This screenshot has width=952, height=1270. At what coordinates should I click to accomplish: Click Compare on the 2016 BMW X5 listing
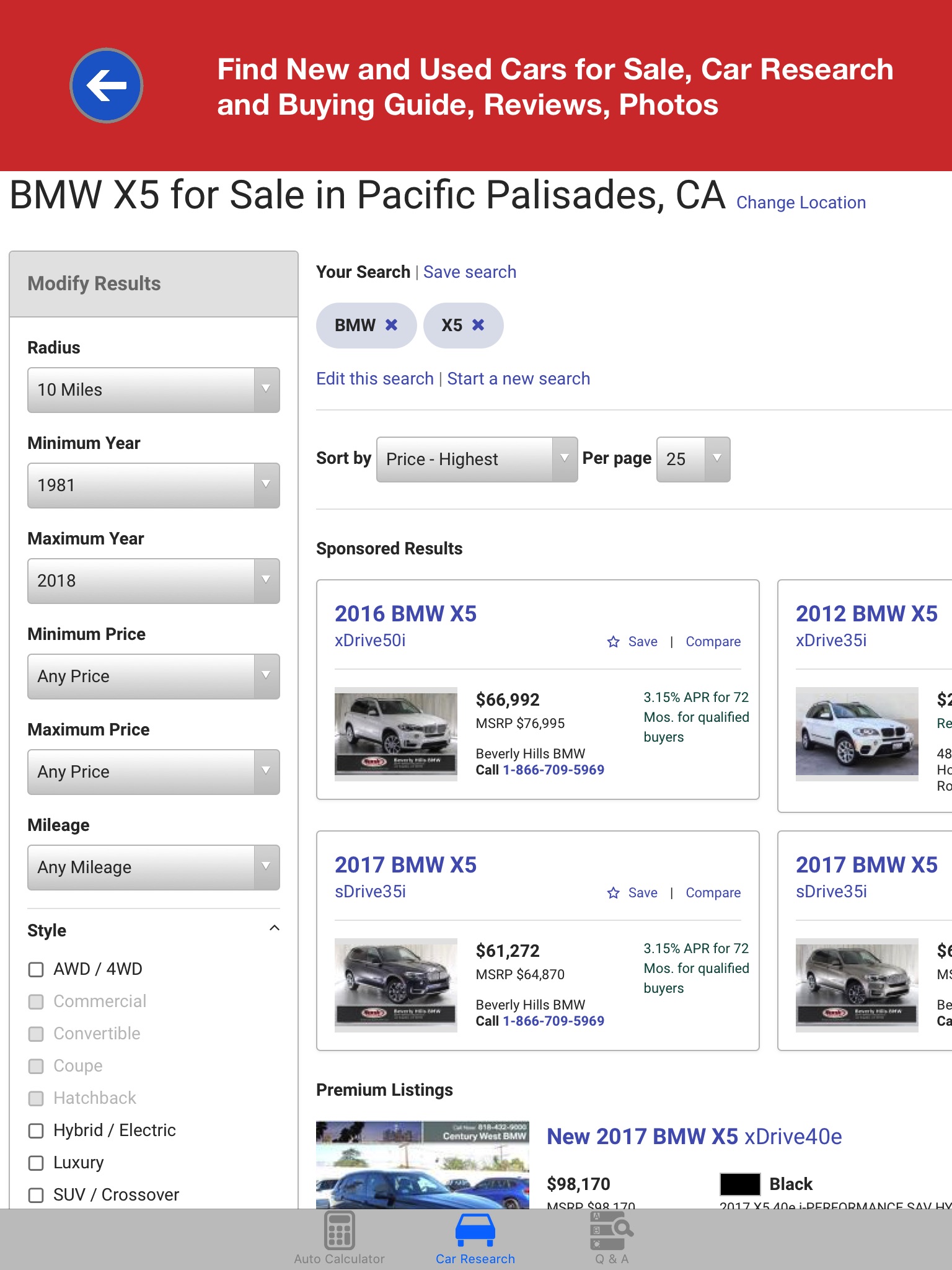click(713, 642)
